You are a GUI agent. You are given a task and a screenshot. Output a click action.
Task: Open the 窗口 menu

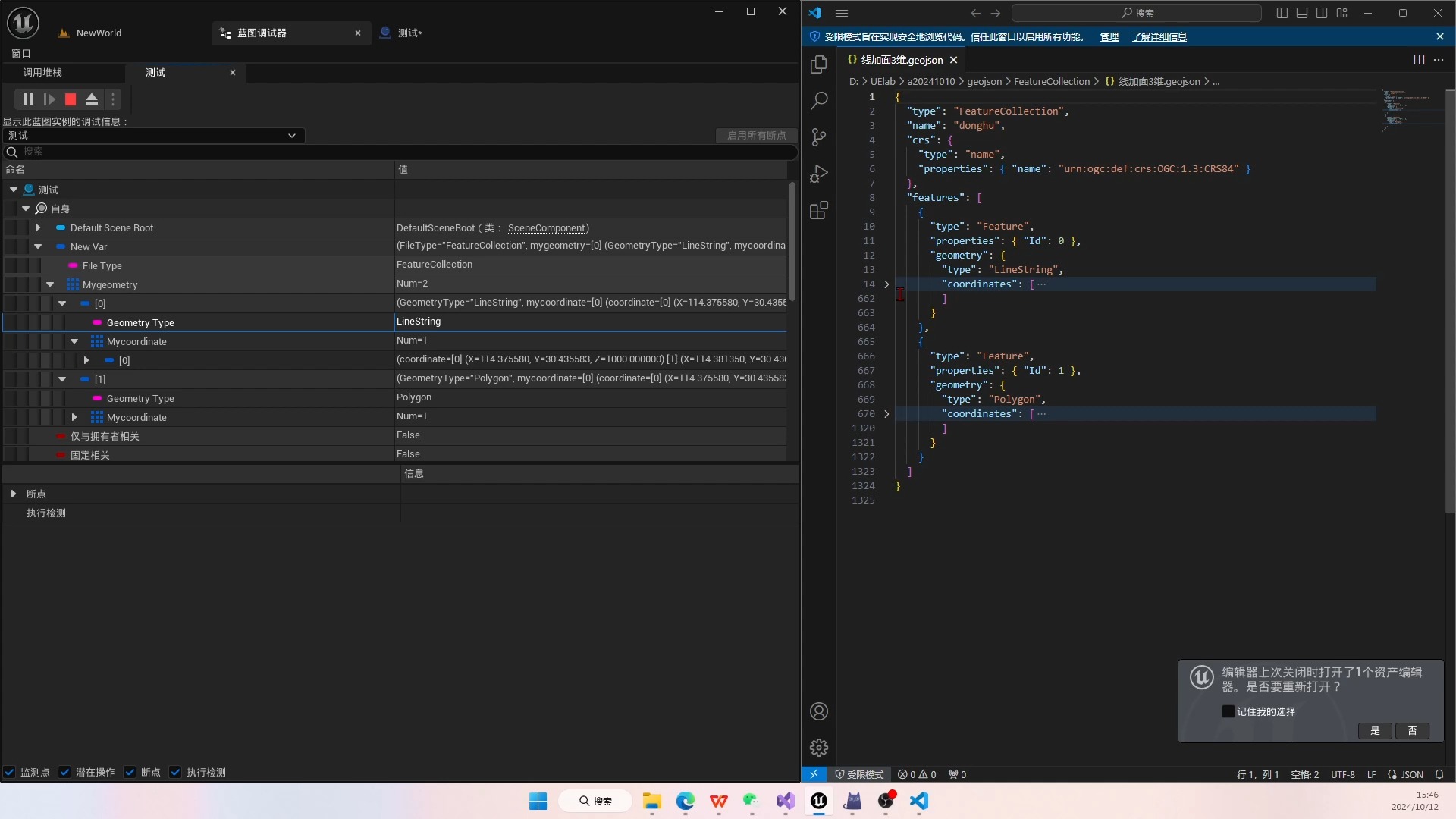click(20, 54)
